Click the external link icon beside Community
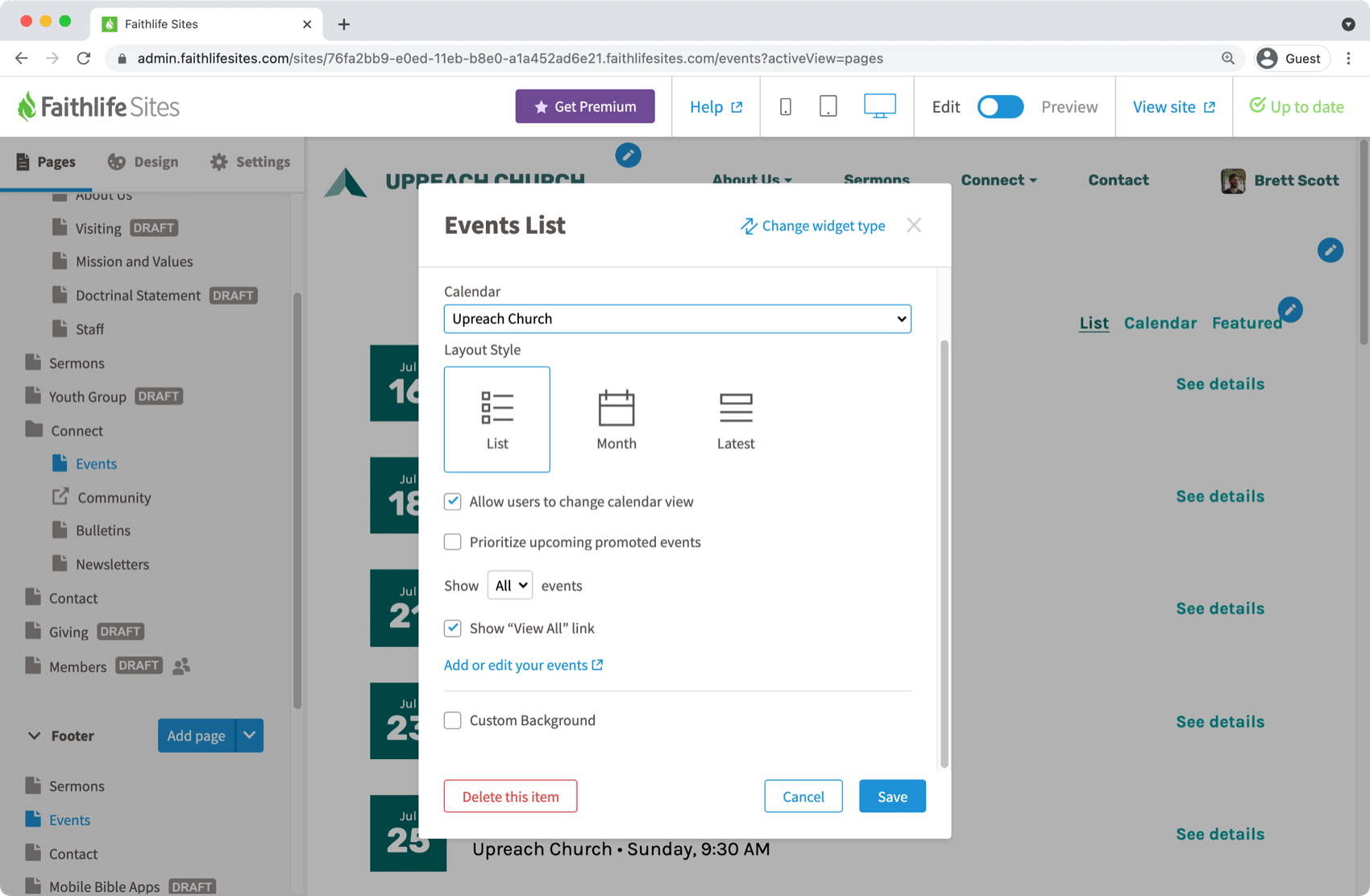The width and height of the screenshot is (1370, 896). click(60, 497)
